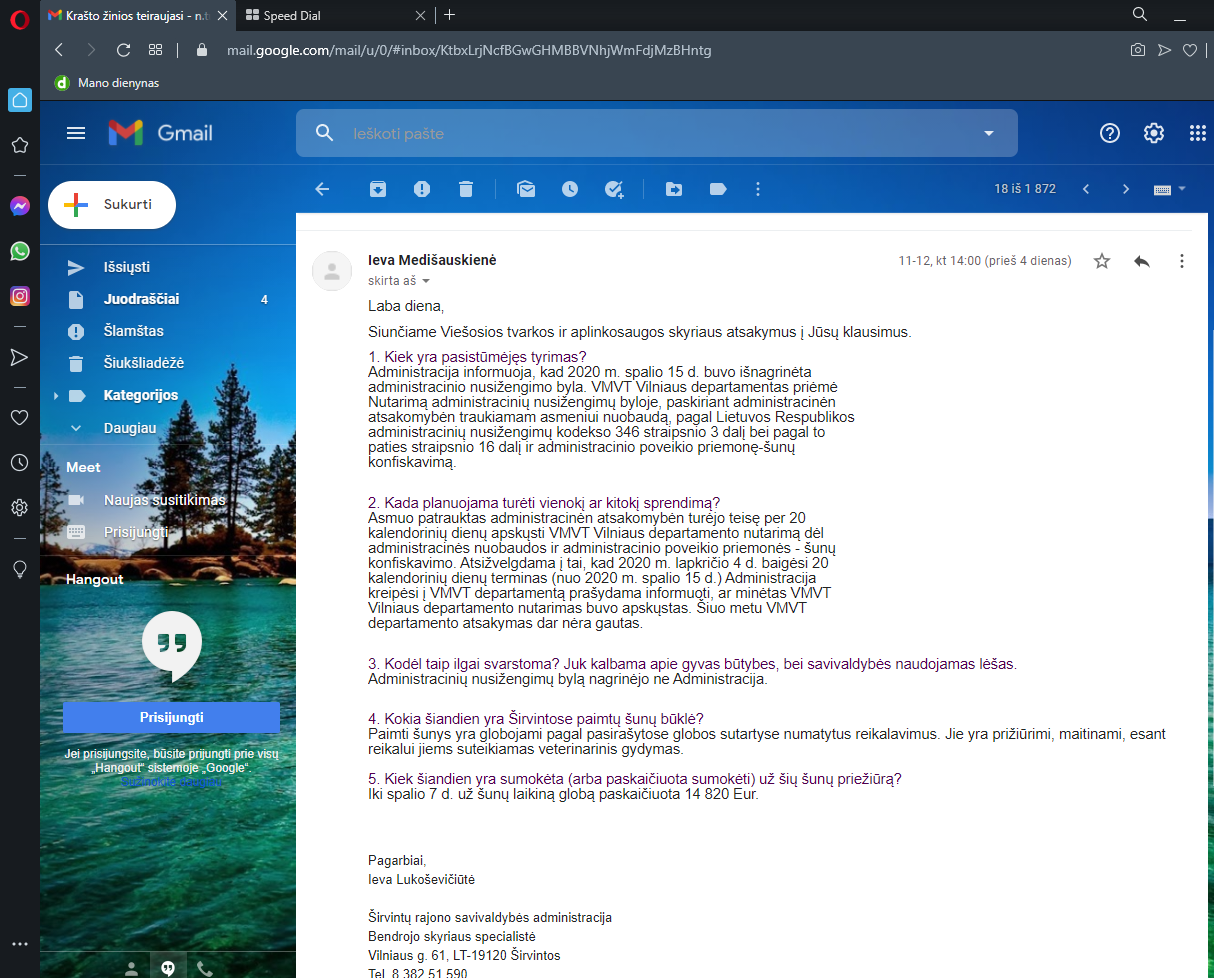1214x978 pixels.
Task: Delete the email using the trash icon
Action: coord(466,189)
